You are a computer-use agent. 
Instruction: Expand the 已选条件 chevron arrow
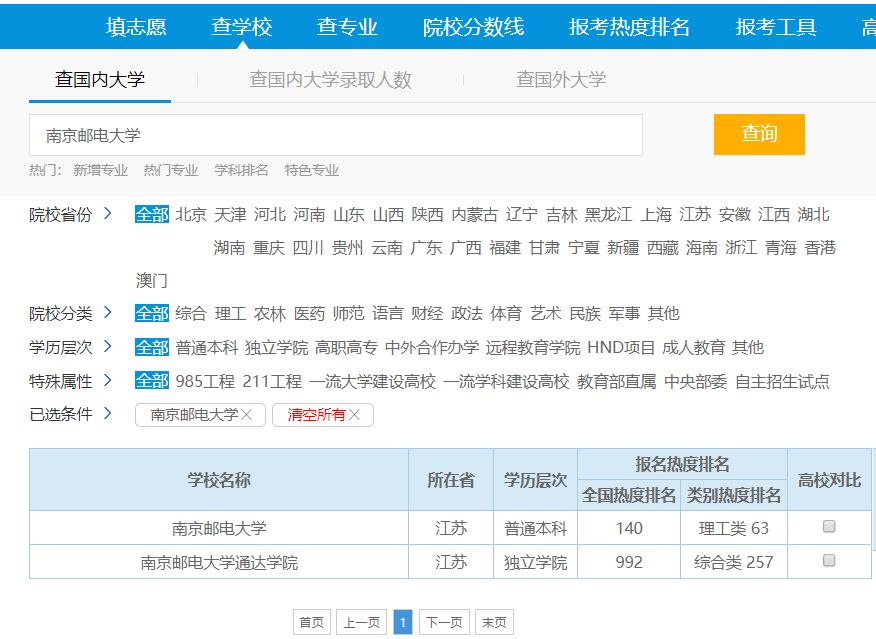tap(108, 414)
